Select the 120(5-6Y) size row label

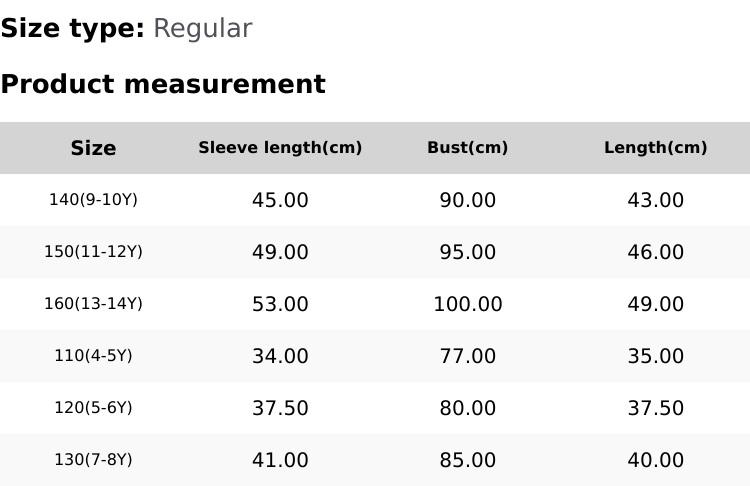click(93, 408)
